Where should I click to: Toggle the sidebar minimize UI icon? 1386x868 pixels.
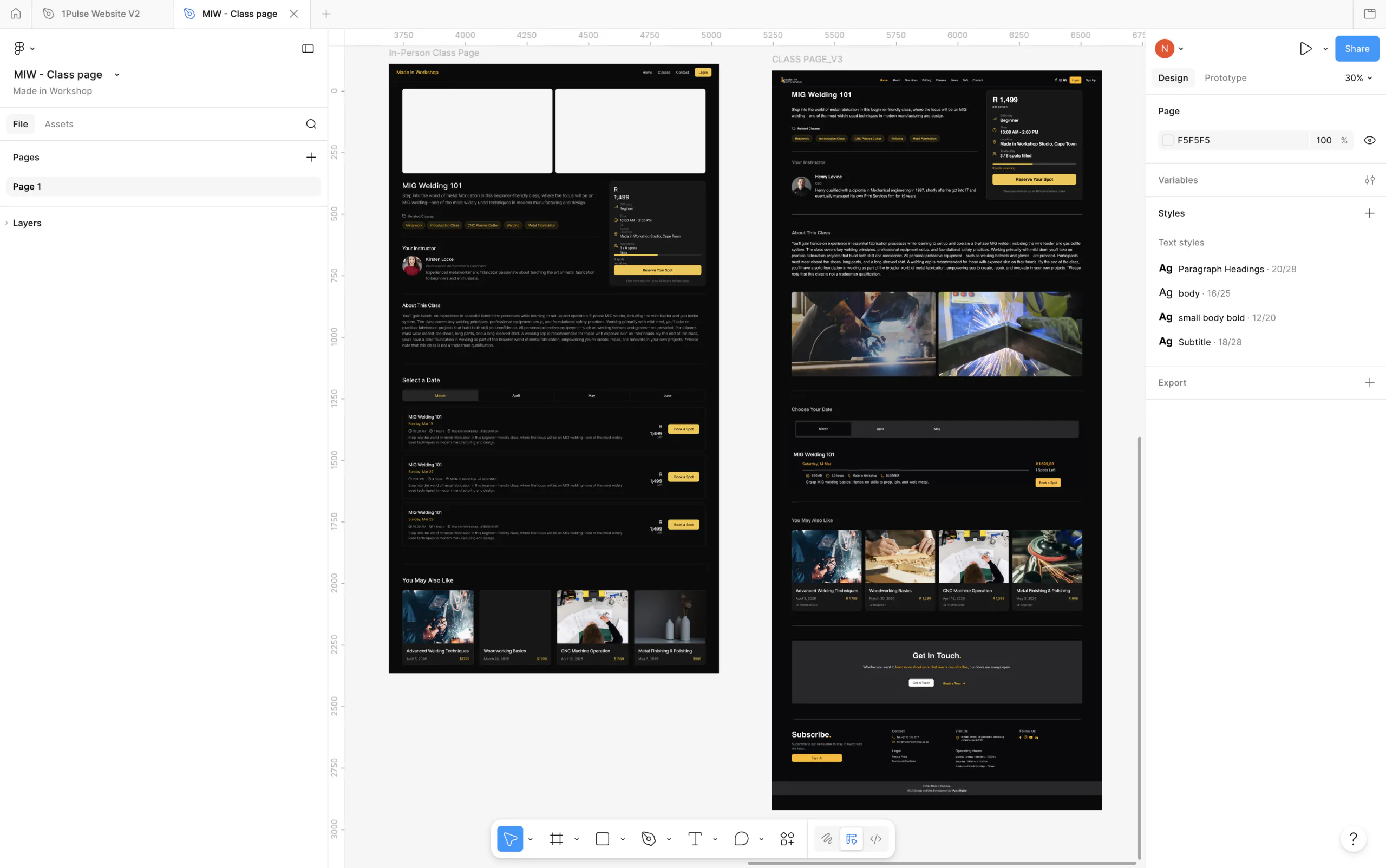click(308, 49)
